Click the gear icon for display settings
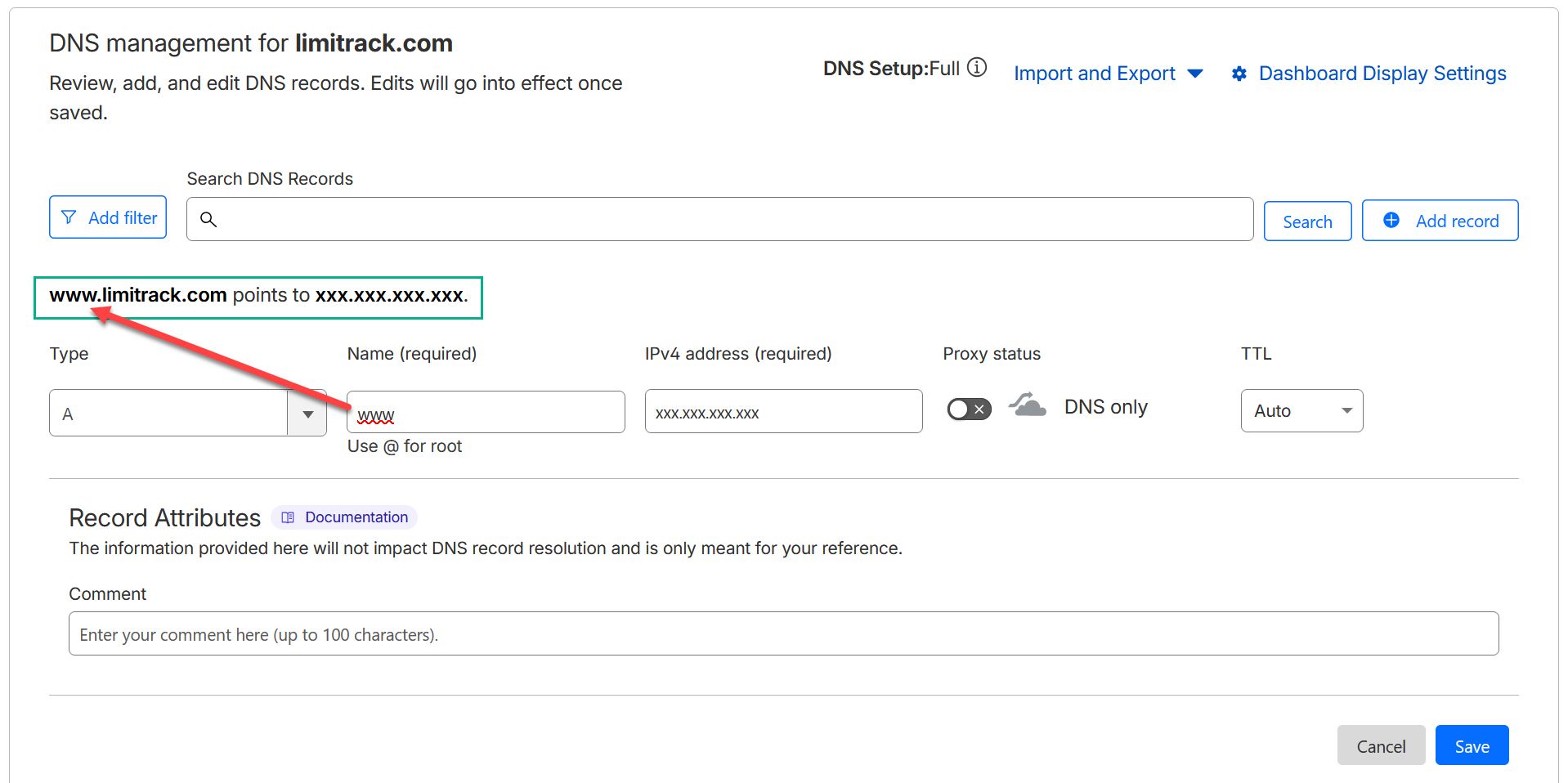1568x783 pixels. tap(1239, 74)
